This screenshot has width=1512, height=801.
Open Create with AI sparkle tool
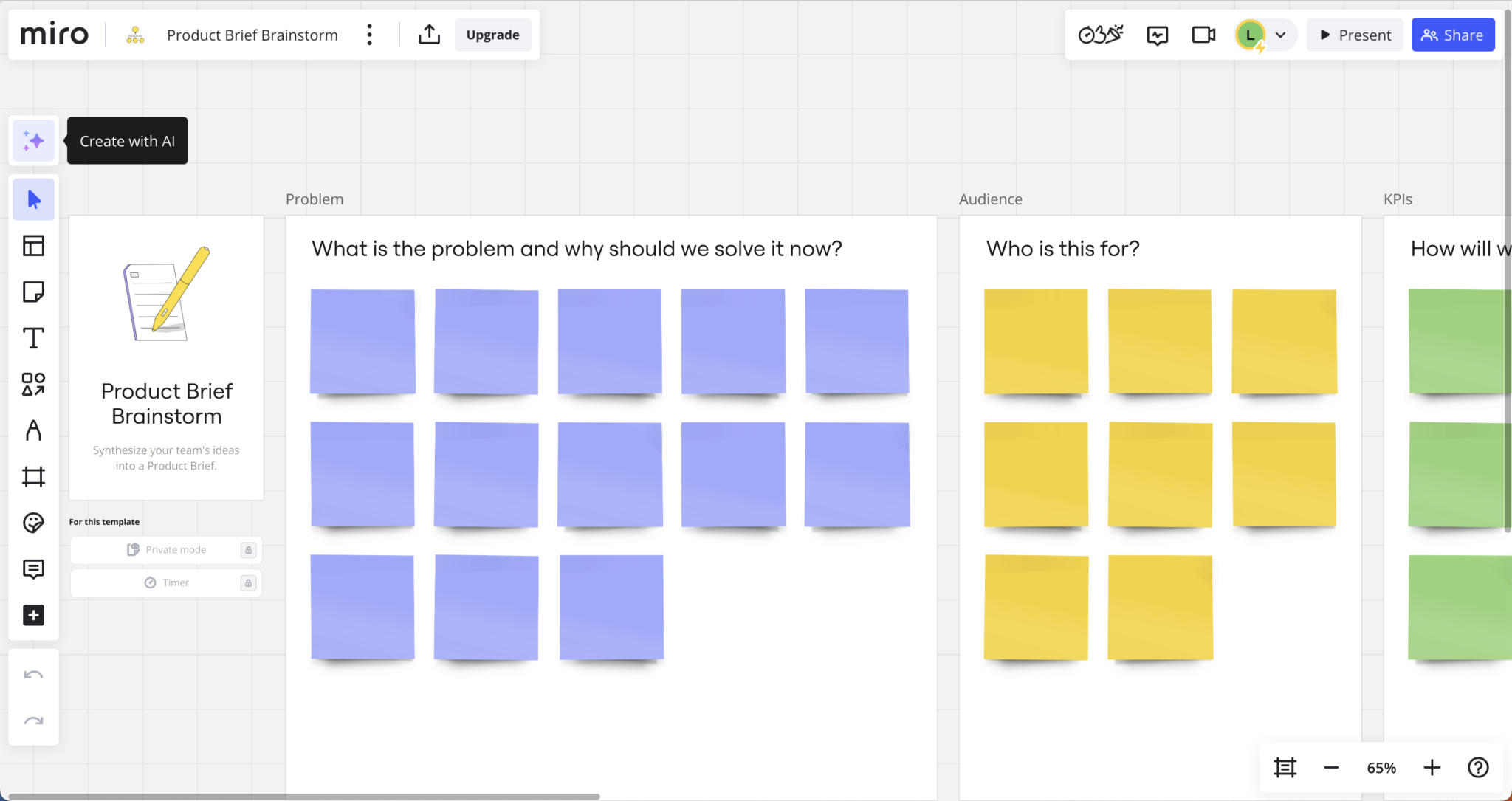33,140
